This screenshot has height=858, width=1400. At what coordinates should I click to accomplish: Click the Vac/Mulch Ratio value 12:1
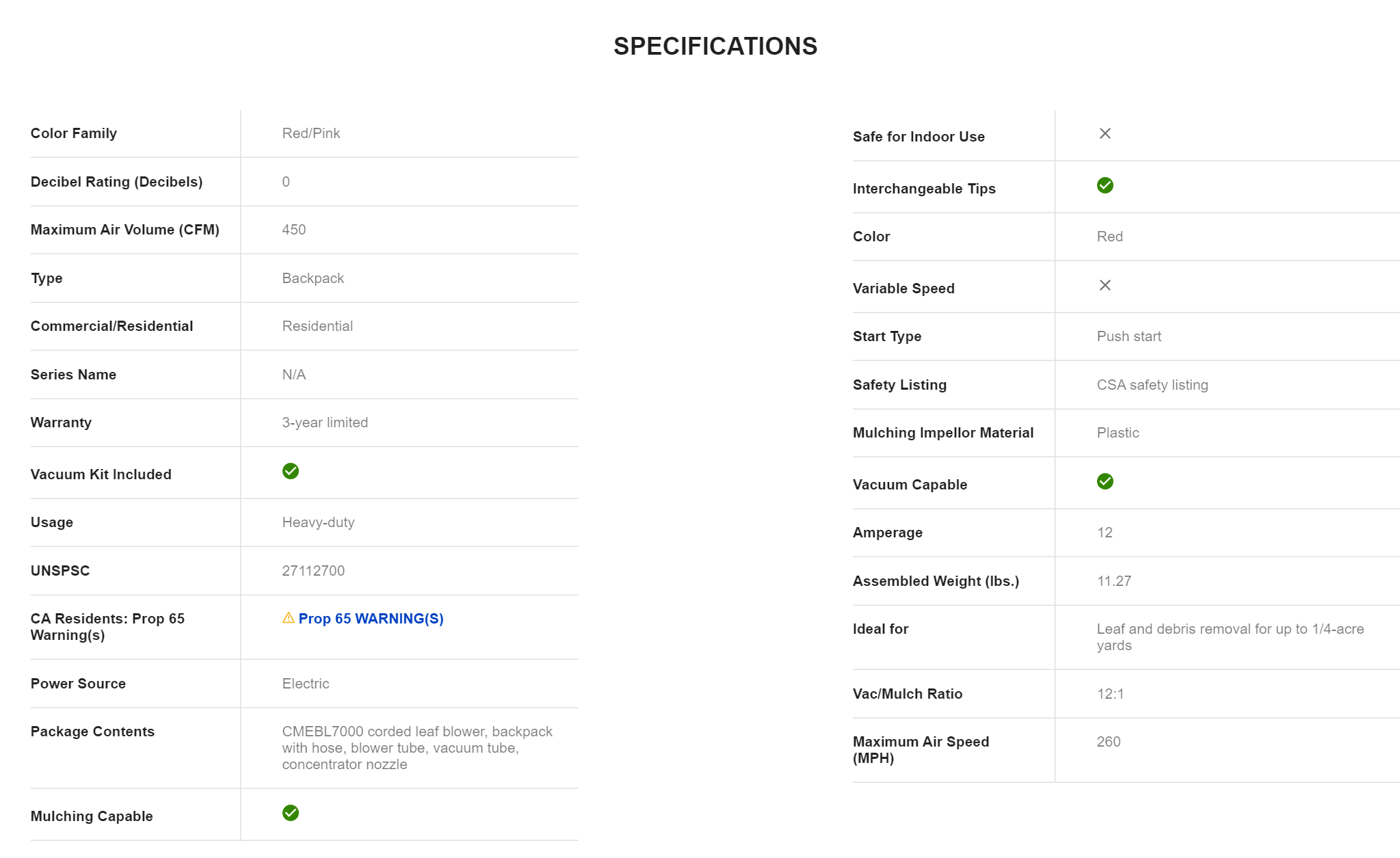[x=1111, y=694]
